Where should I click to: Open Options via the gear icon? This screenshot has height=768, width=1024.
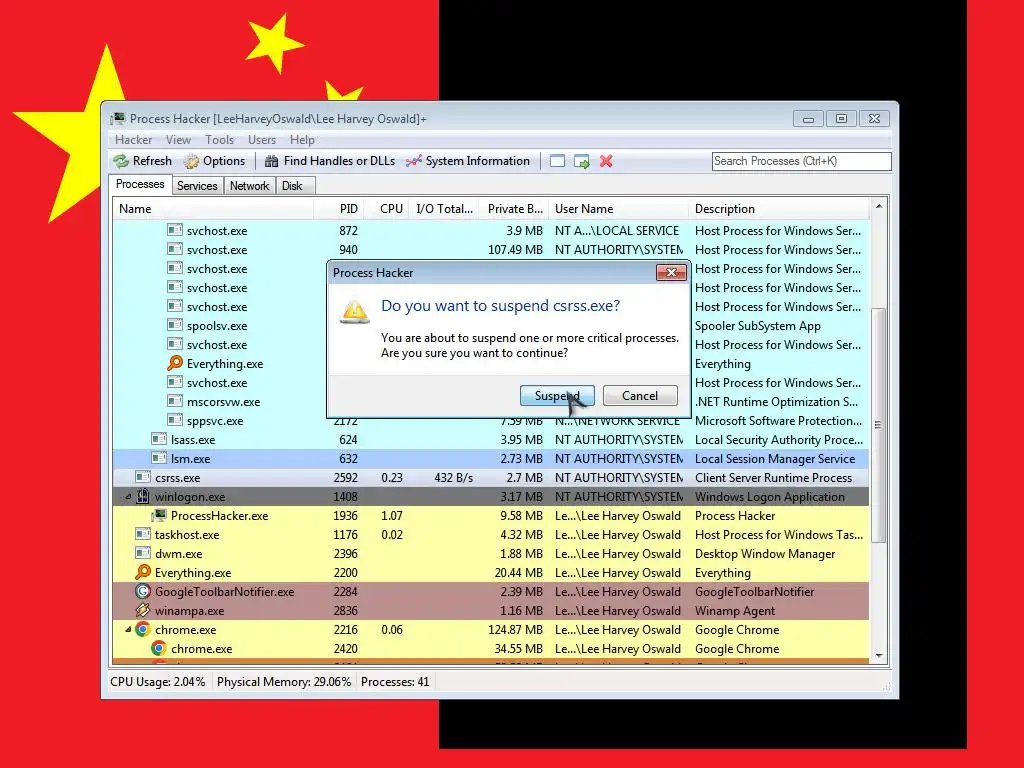[x=191, y=161]
